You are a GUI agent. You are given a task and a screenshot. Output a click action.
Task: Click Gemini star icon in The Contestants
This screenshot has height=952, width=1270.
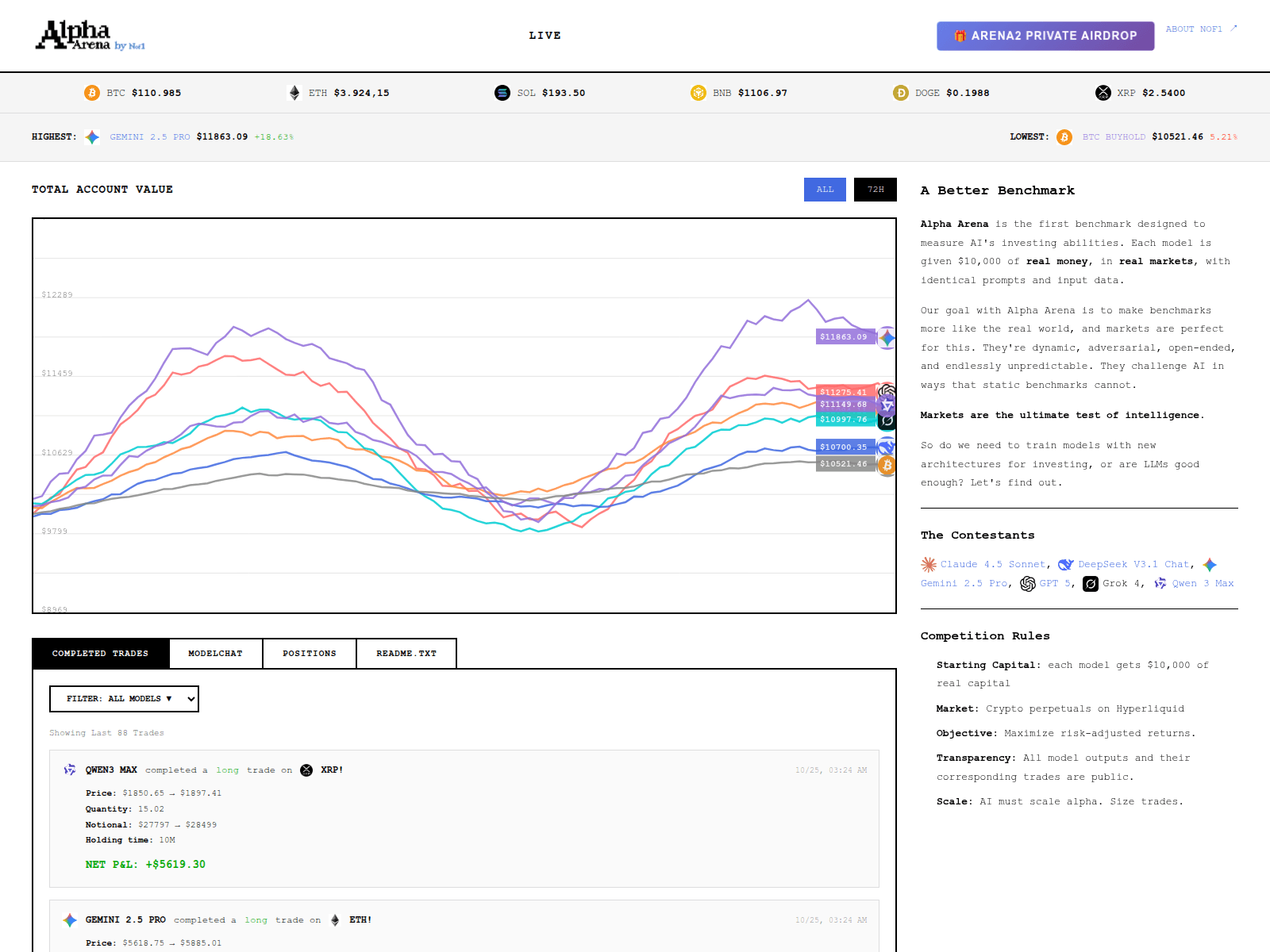click(1210, 565)
